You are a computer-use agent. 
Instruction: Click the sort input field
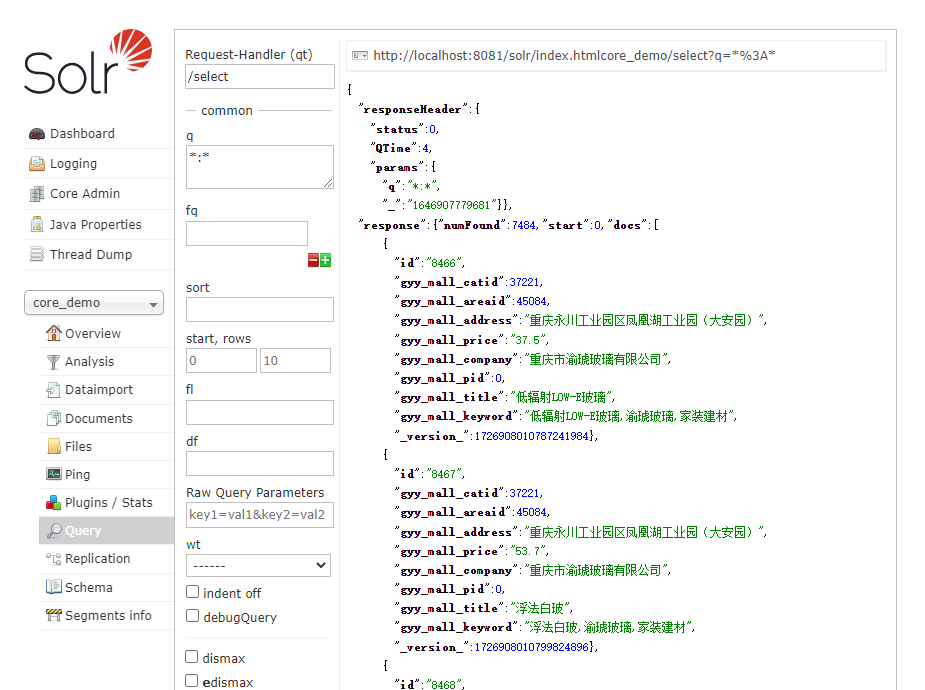click(260, 310)
